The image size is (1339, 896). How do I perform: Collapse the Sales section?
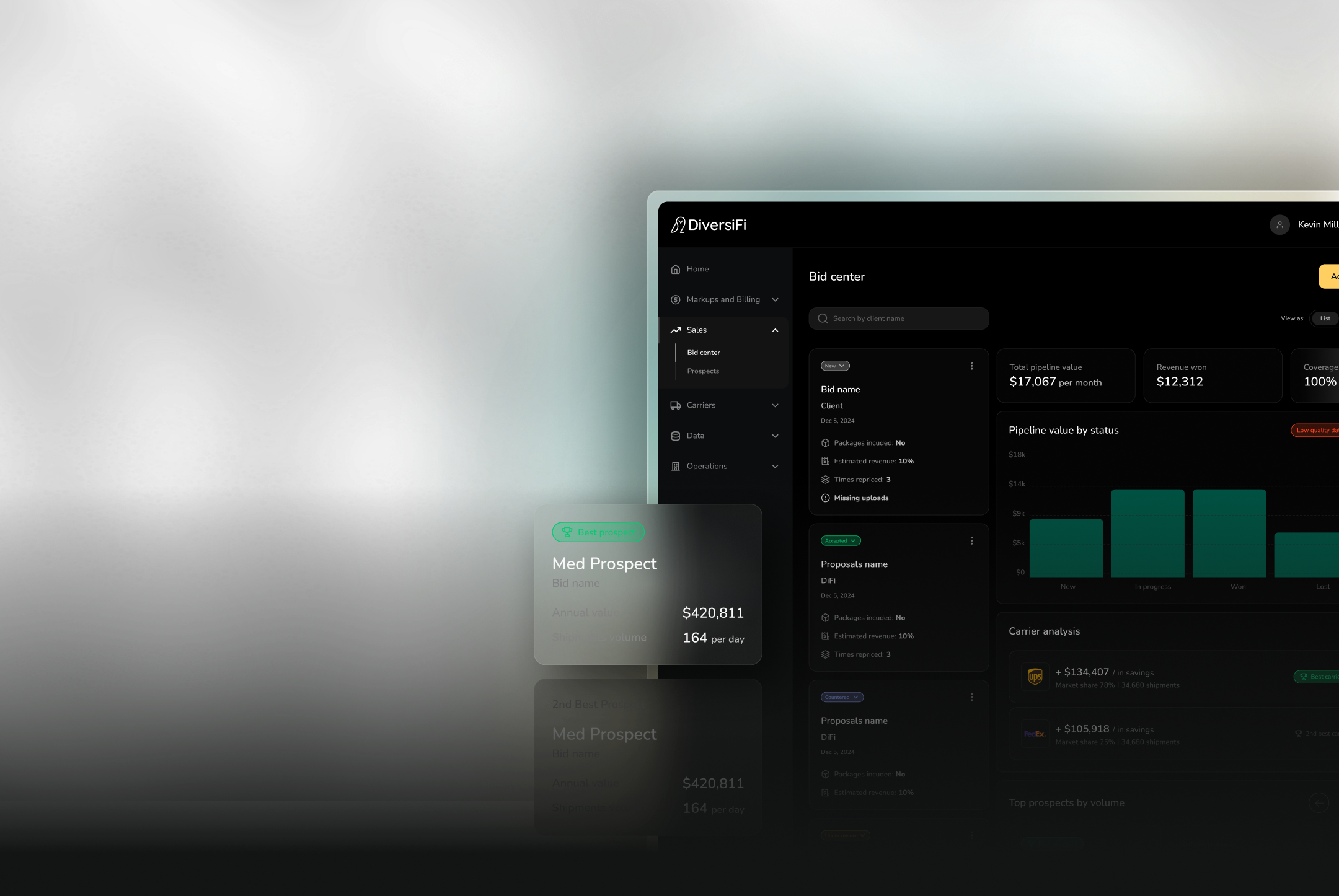pyautogui.click(x=775, y=330)
